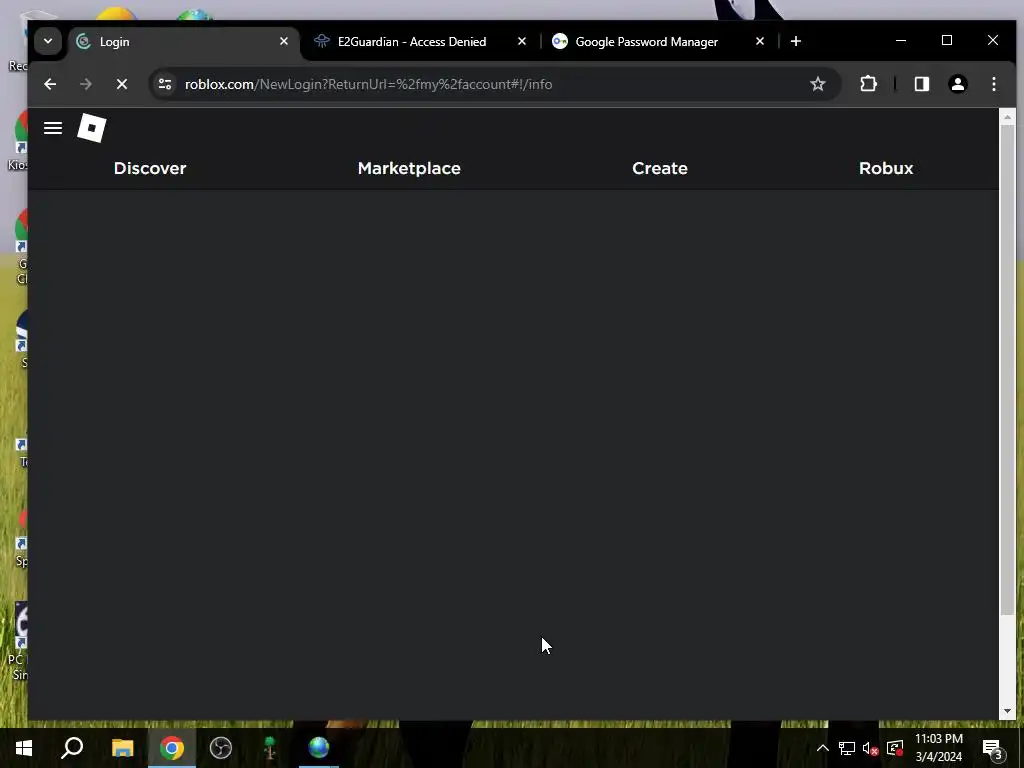Show hidden system tray icons
1024x768 pixels.
point(822,748)
